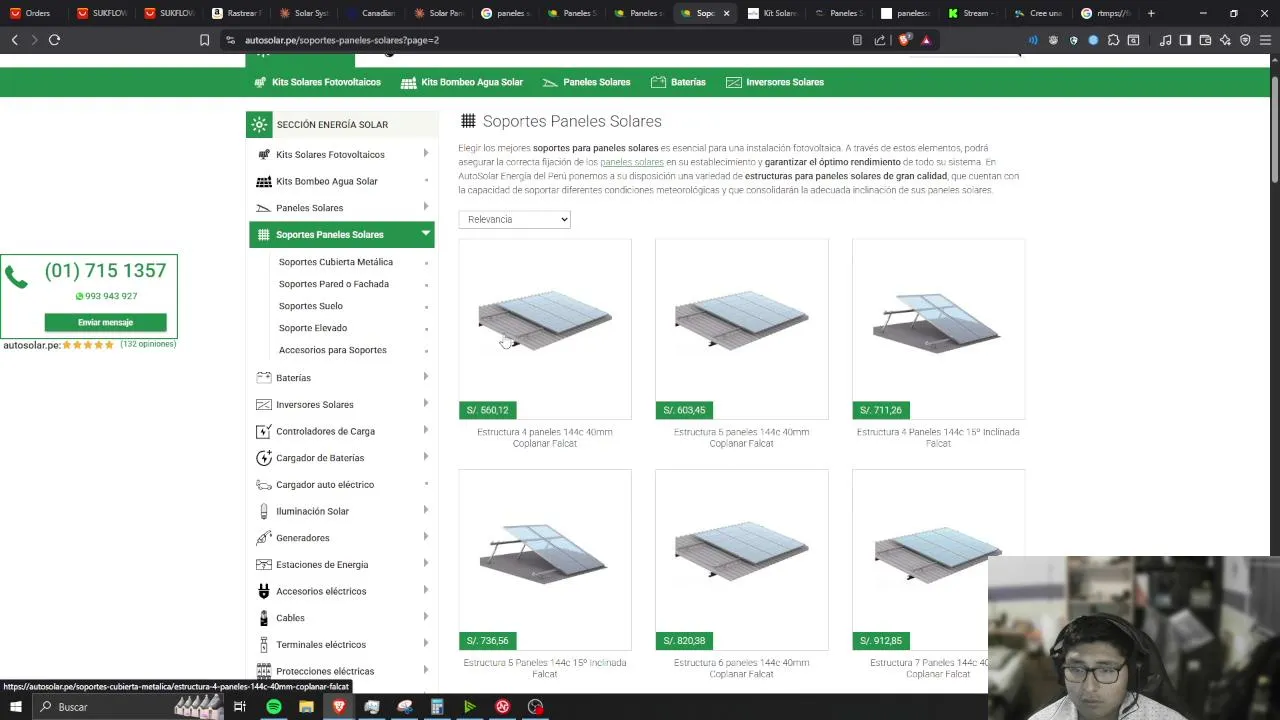1280x720 pixels.
Task: Open Soportes Cubierta Metálica subcategory
Action: 336,262
